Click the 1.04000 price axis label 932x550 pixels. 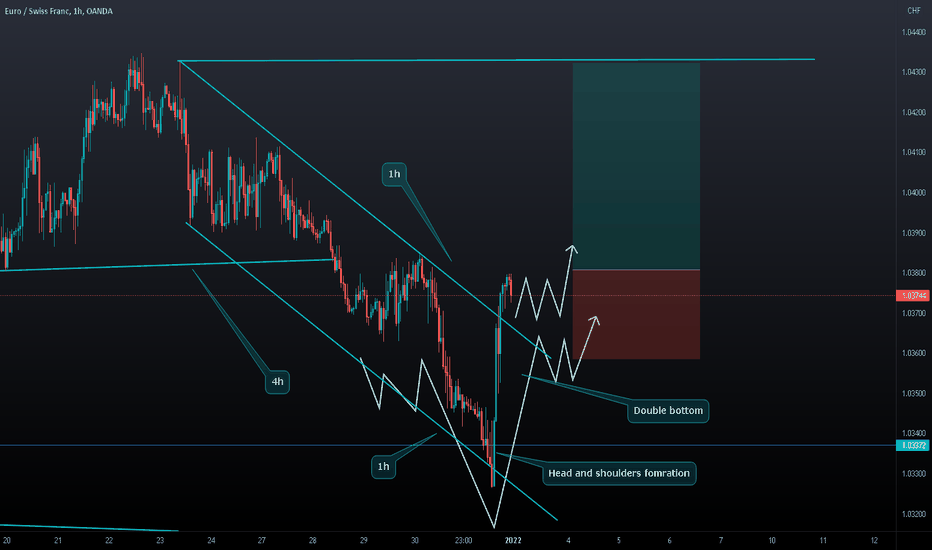click(x=914, y=193)
